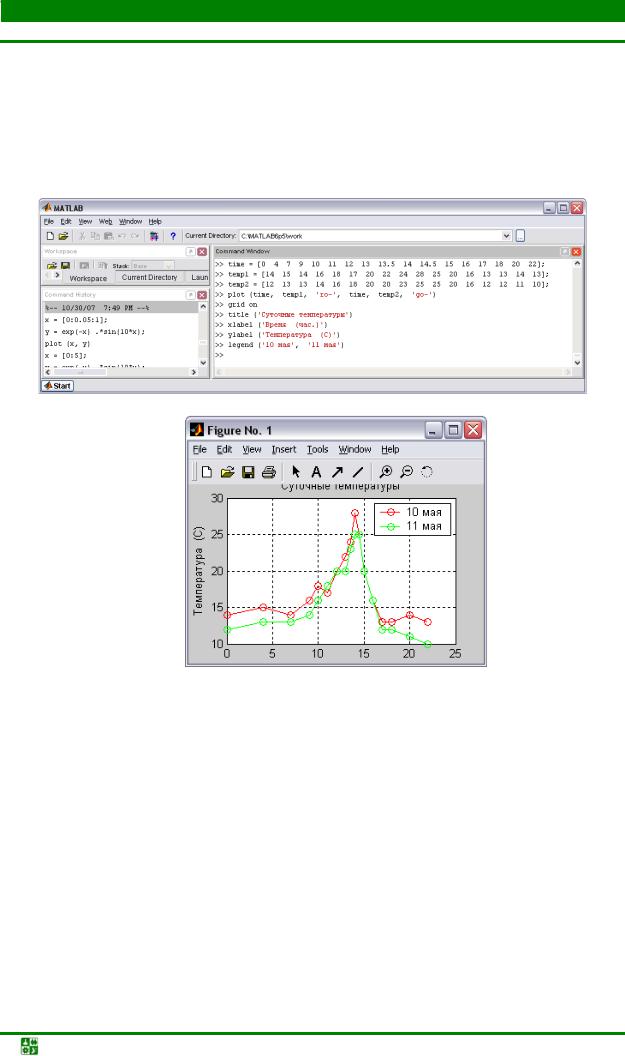Viewport: 625px width, 1056px height.
Task: Click New Figure icon in Figure toolbar
Action: (207, 472)
